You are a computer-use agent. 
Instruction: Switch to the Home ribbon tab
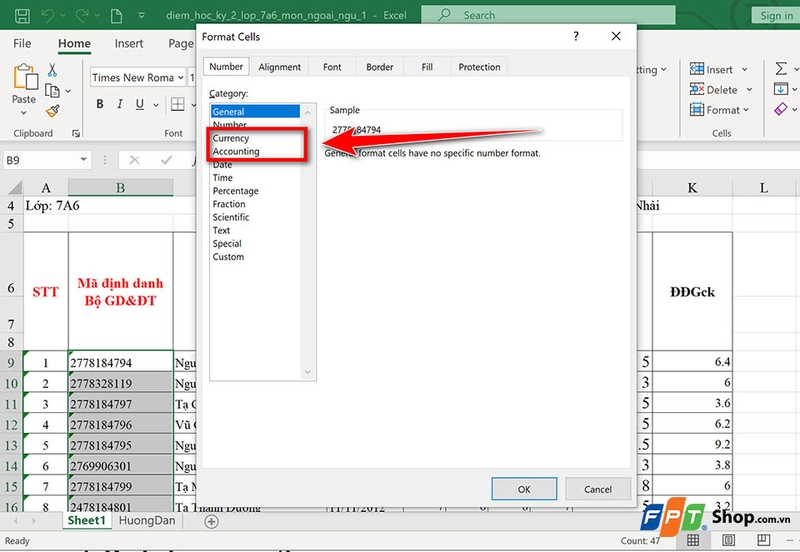pyautogui.click(x=74, y=43)
